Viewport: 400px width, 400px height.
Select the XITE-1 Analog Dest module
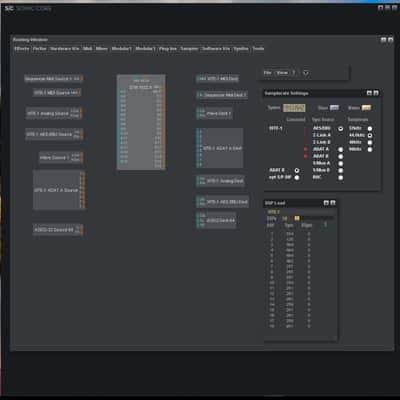tap(220, 181)
